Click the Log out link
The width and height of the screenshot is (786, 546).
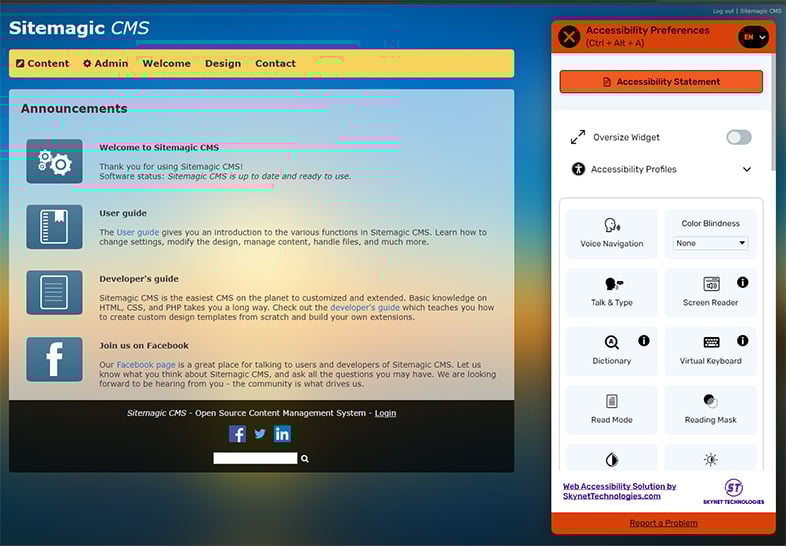click(723, 11)
